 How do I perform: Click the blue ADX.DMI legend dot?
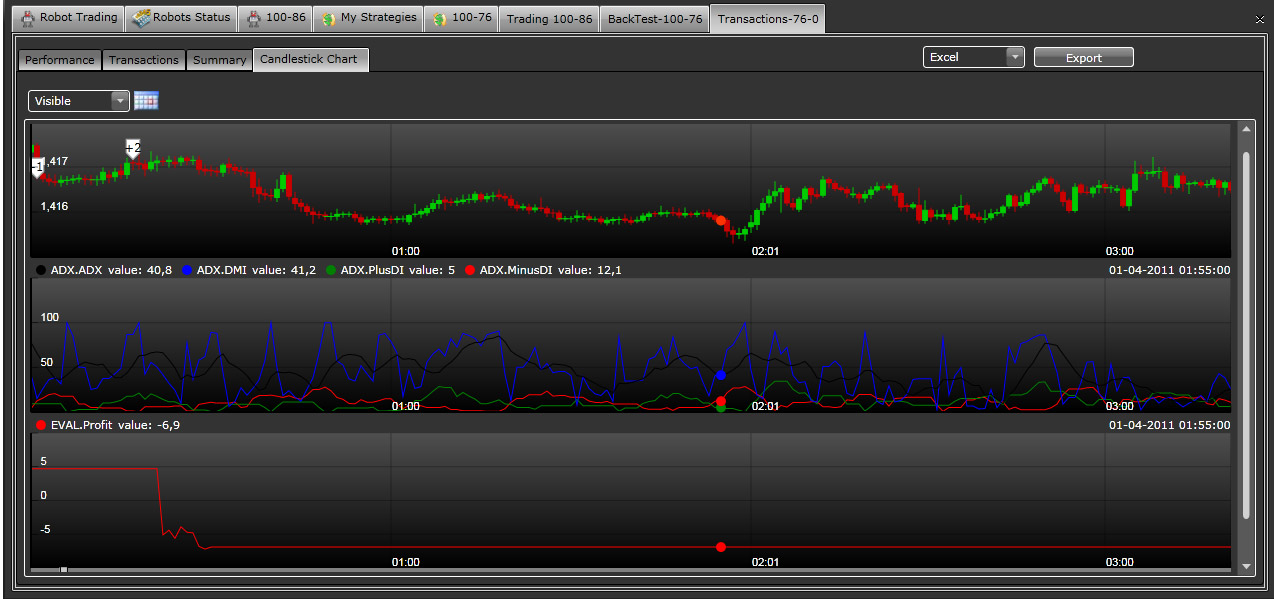tap(187, 270)
